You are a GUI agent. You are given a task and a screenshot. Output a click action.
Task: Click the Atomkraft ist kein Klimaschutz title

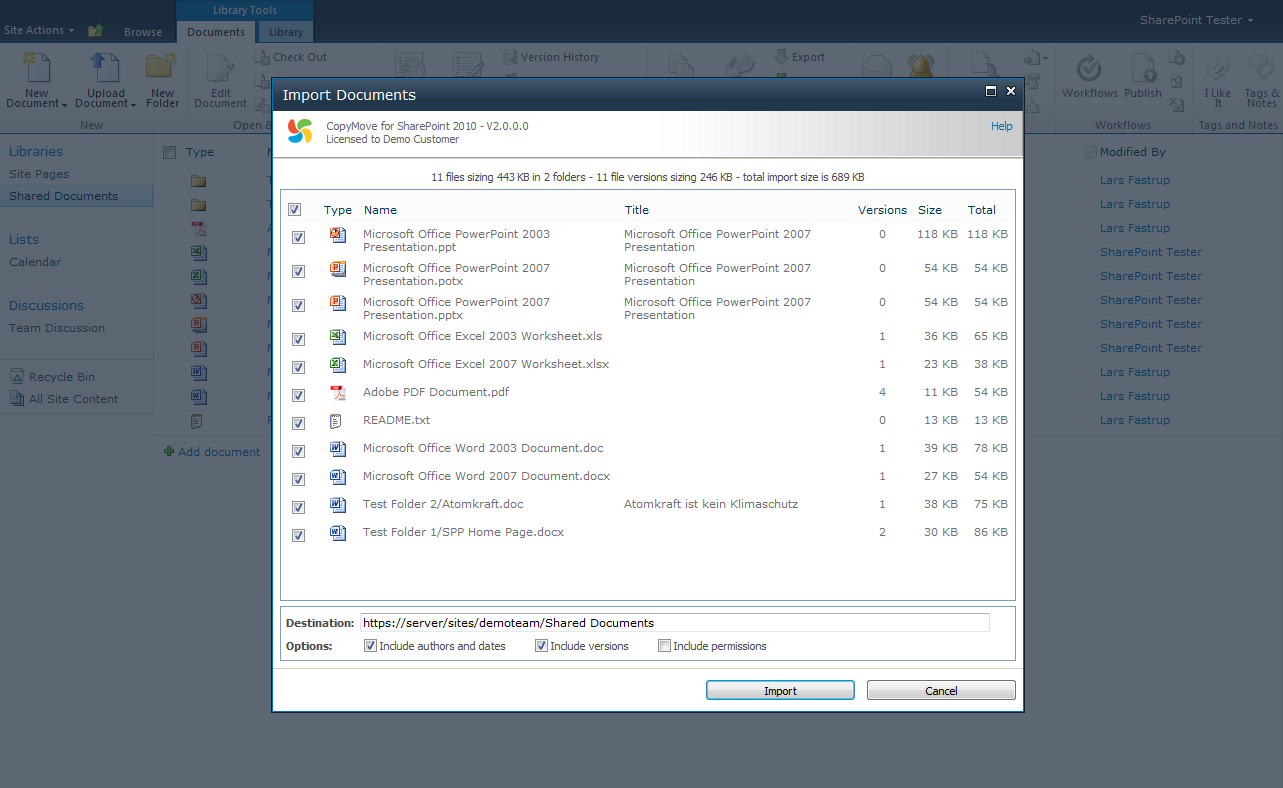tap(711, 504)
